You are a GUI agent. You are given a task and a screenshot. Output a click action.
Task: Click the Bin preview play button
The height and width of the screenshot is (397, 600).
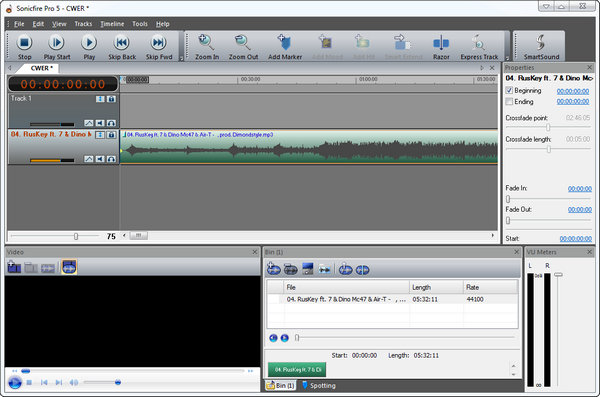(x=285, y=338)
